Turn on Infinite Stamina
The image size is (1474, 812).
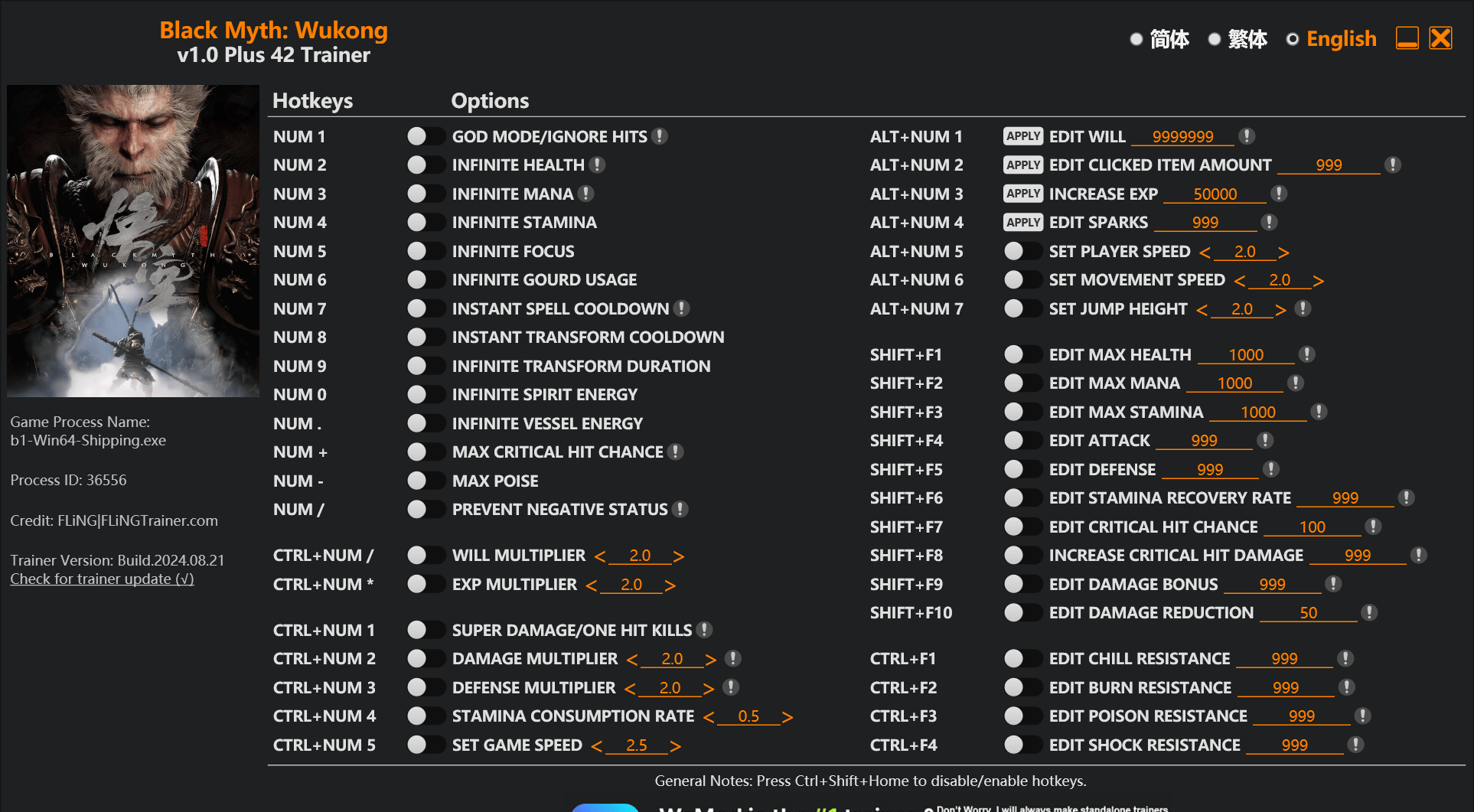click(x=426, y=222)
